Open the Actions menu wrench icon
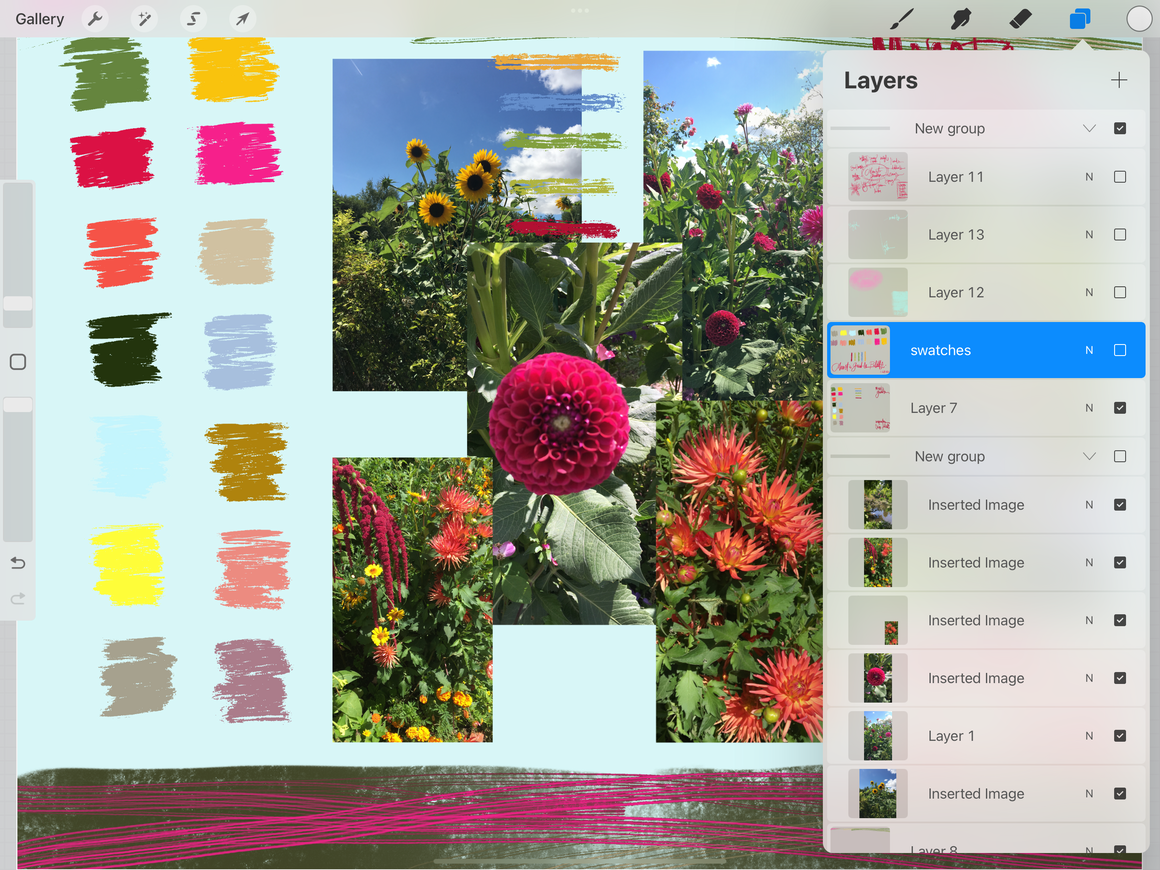Image resolution: width=1160 pixels, height=870 pixels. (x=94, y=18)
